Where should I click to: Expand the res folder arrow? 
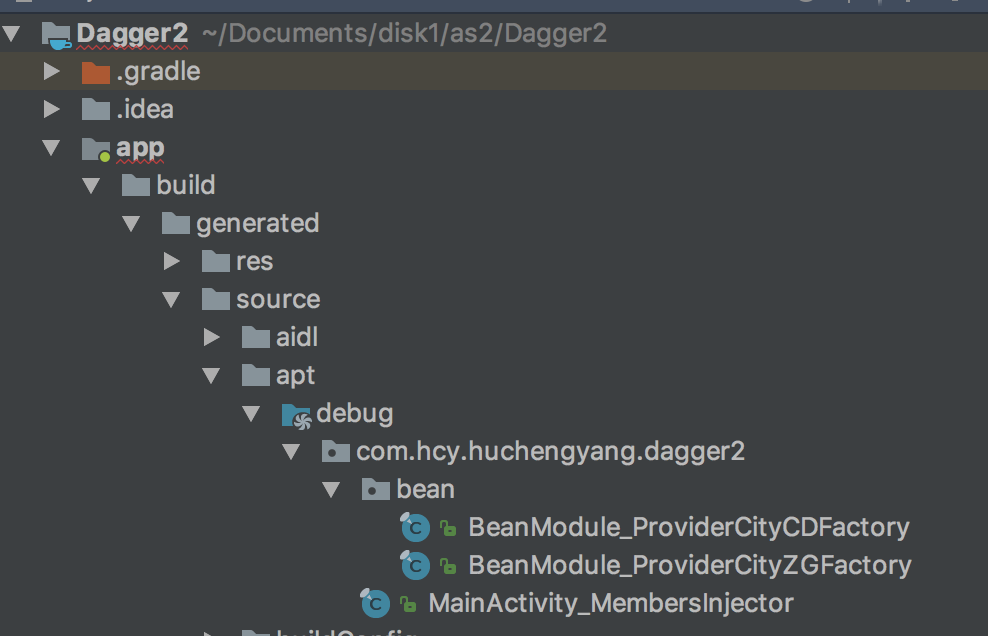(x=172, y=262)
